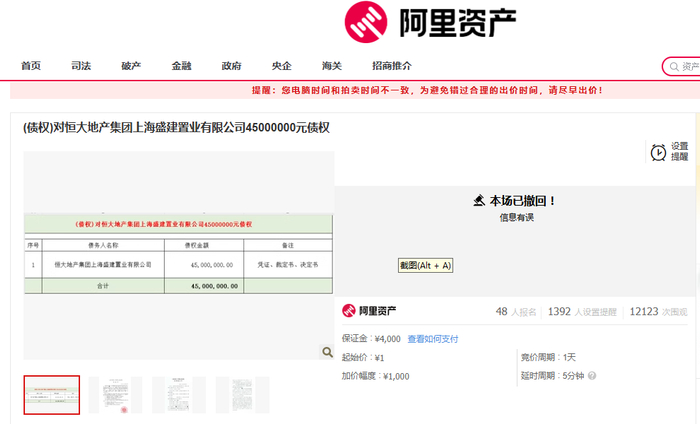This screenshot has height=424, width=700.
Task: Click the 48 人报名 count
Action: click(x=516, y=312)
